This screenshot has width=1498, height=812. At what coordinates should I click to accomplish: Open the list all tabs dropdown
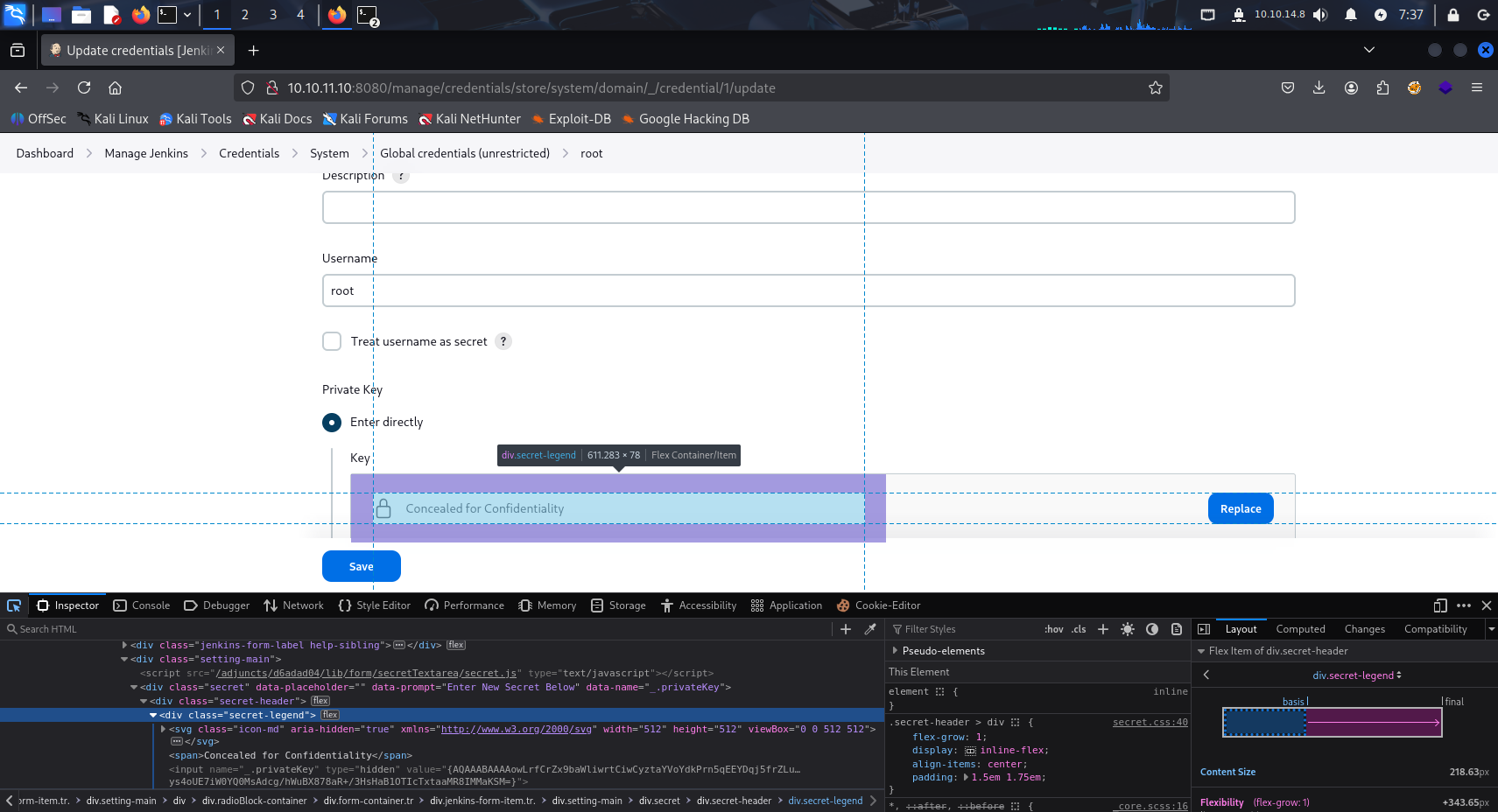point(1369,50)
